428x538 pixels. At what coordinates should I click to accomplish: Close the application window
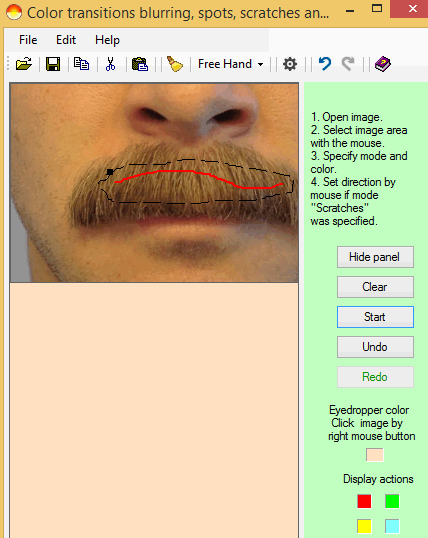click(412, 9)
